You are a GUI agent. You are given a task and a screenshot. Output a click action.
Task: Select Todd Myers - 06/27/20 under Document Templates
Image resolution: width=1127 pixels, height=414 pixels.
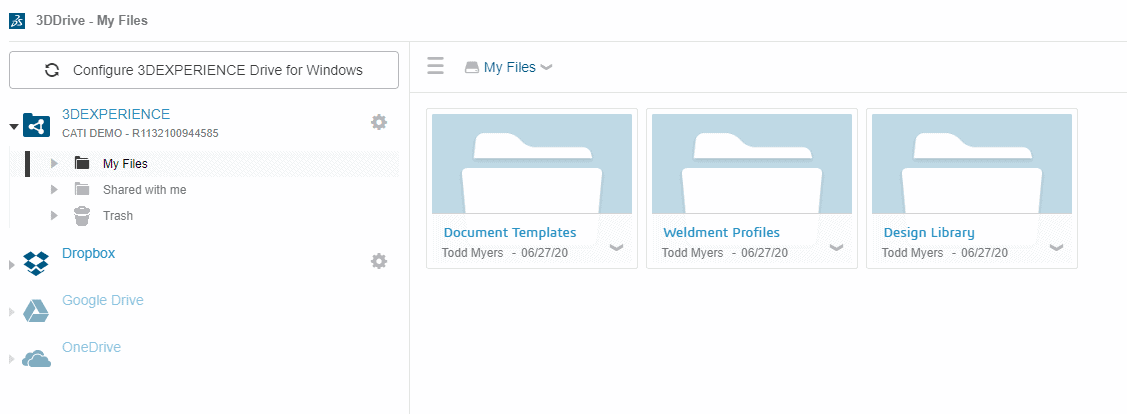click(x=505, y=253)
